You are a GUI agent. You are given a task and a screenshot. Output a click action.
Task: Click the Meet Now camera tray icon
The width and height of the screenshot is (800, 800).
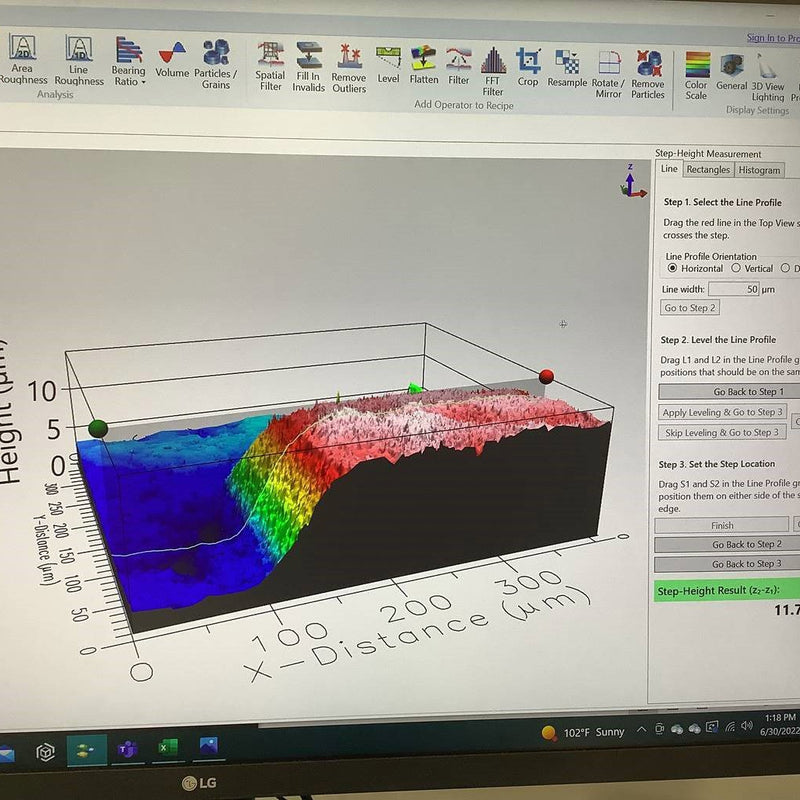[659, 729]
